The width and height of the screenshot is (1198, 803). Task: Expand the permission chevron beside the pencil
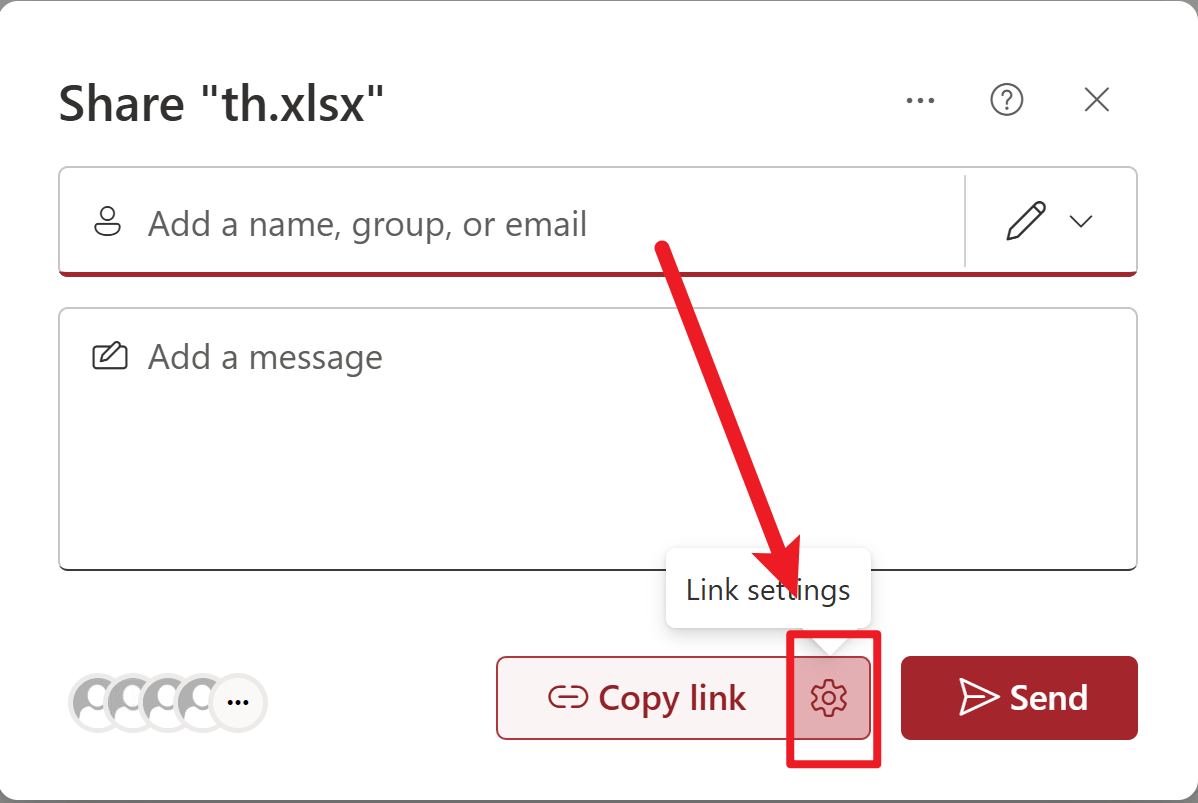[x=1081, y=222]
